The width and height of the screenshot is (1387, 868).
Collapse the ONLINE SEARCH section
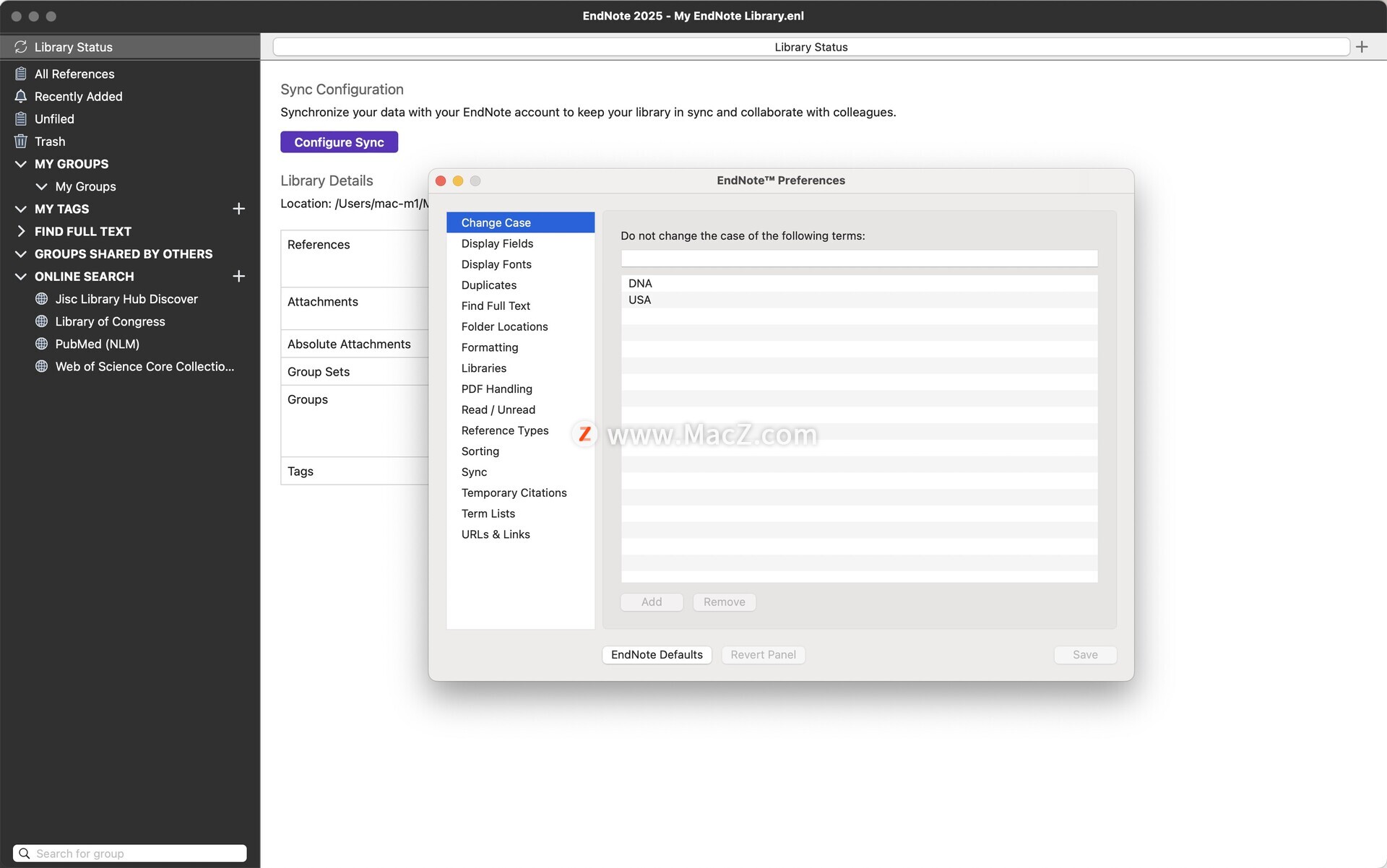click(x=21, y=276)
